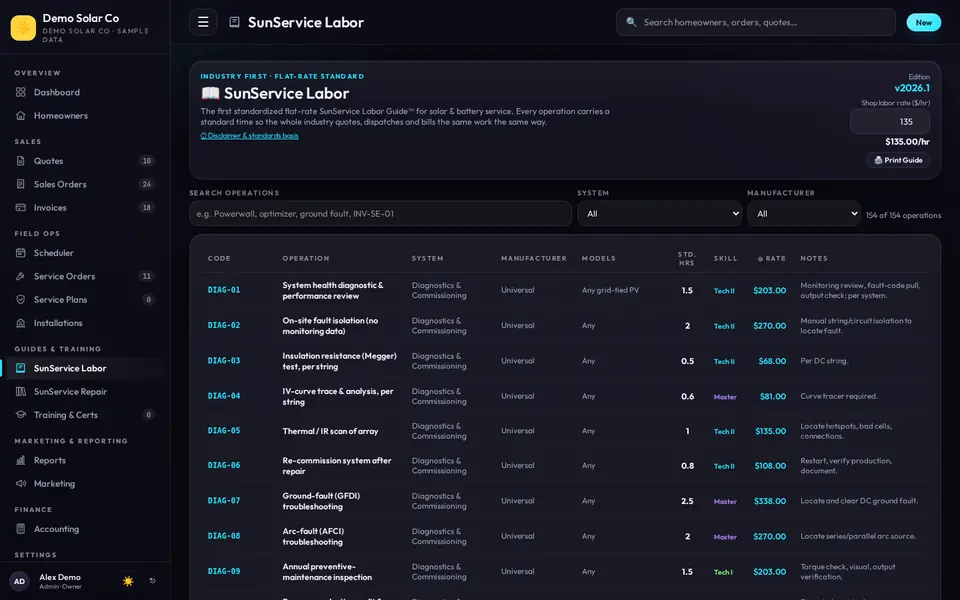
Task: Open the System filter dropdown
Action: 659,214
